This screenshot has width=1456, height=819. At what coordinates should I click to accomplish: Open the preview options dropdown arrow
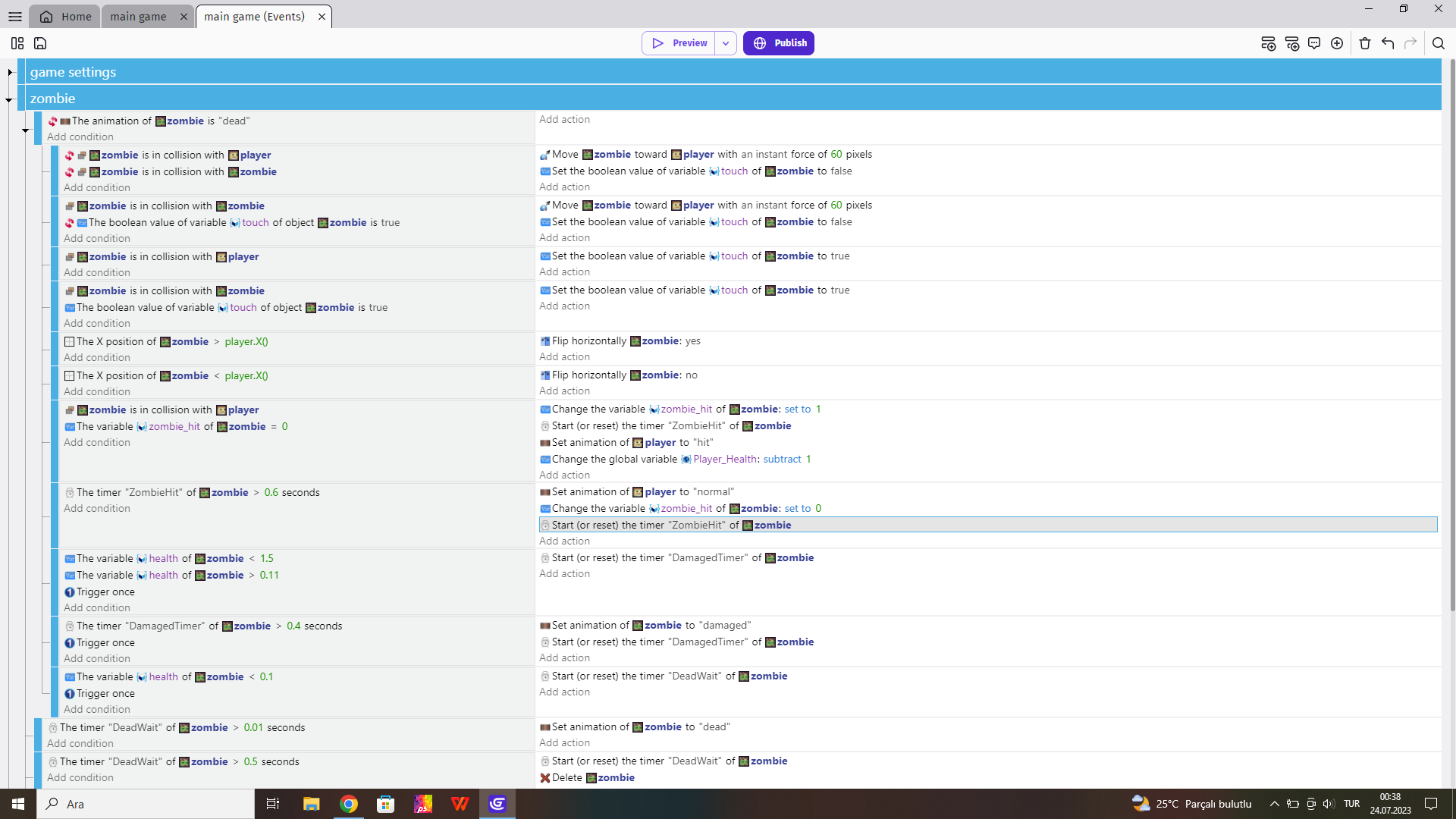726,43
